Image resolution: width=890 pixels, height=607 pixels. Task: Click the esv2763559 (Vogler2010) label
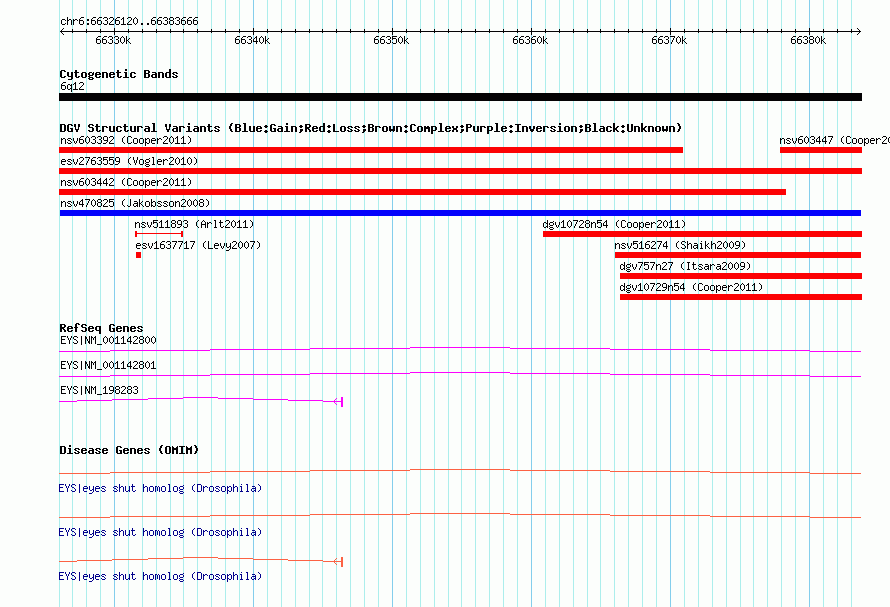click(129, 161)
